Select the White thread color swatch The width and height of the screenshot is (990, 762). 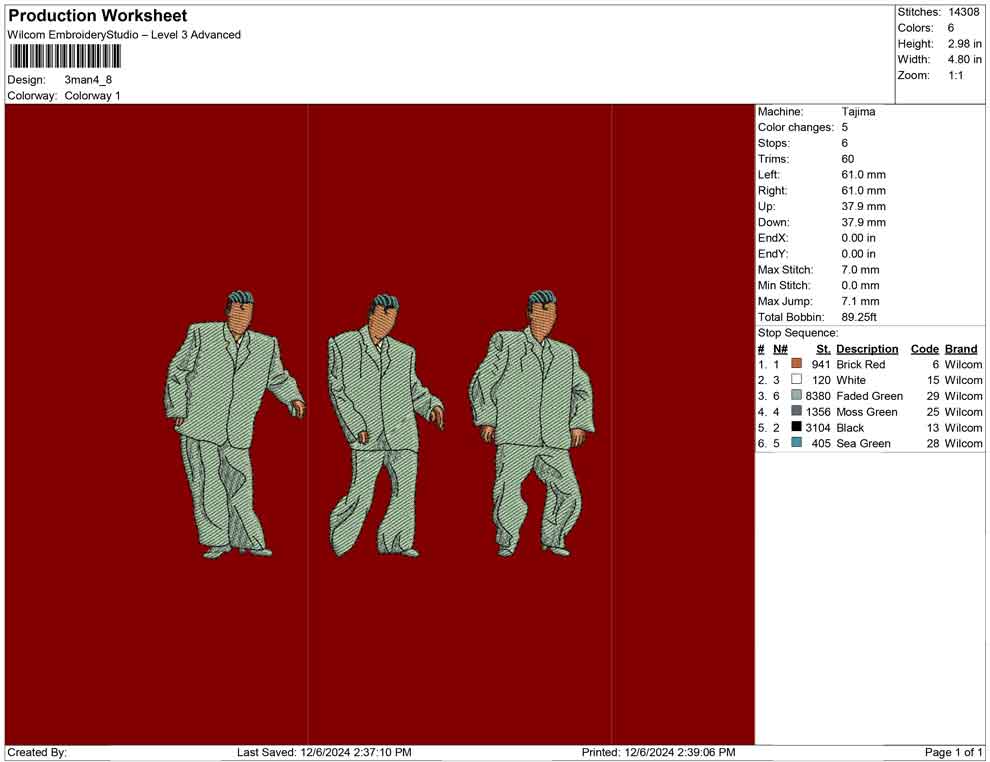(796, 381)
